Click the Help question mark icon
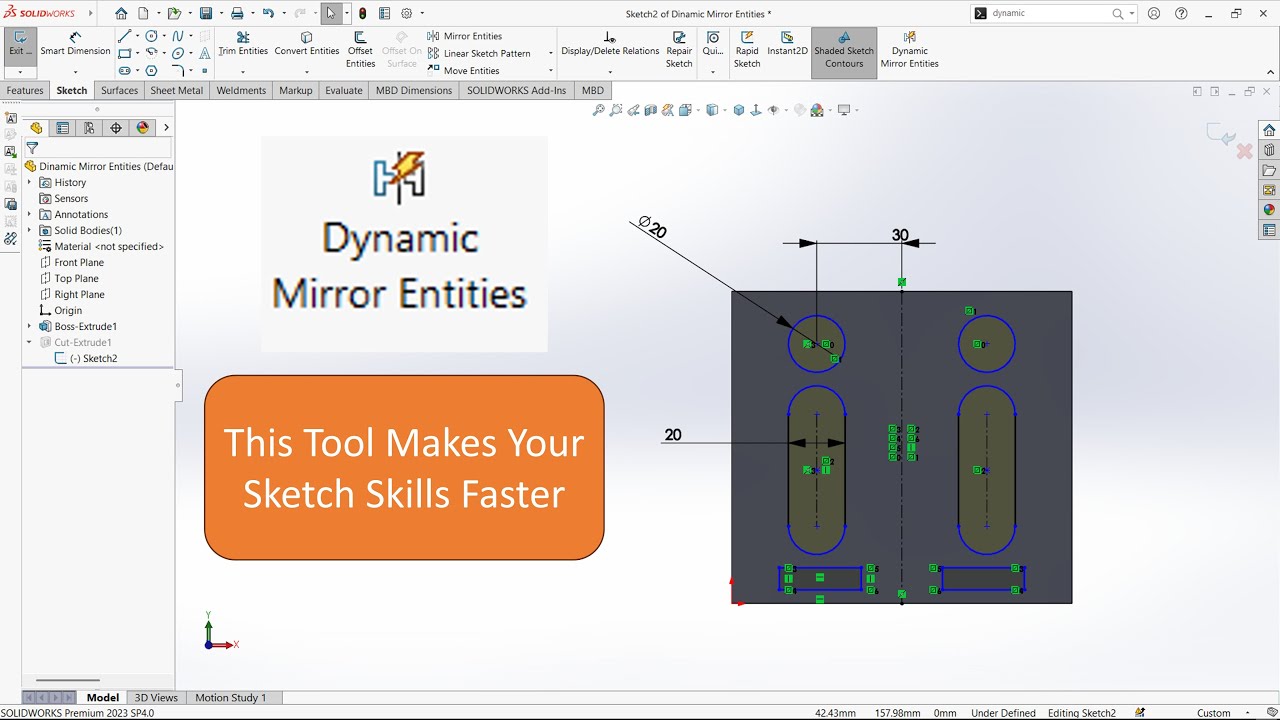 click(1182, 14)
